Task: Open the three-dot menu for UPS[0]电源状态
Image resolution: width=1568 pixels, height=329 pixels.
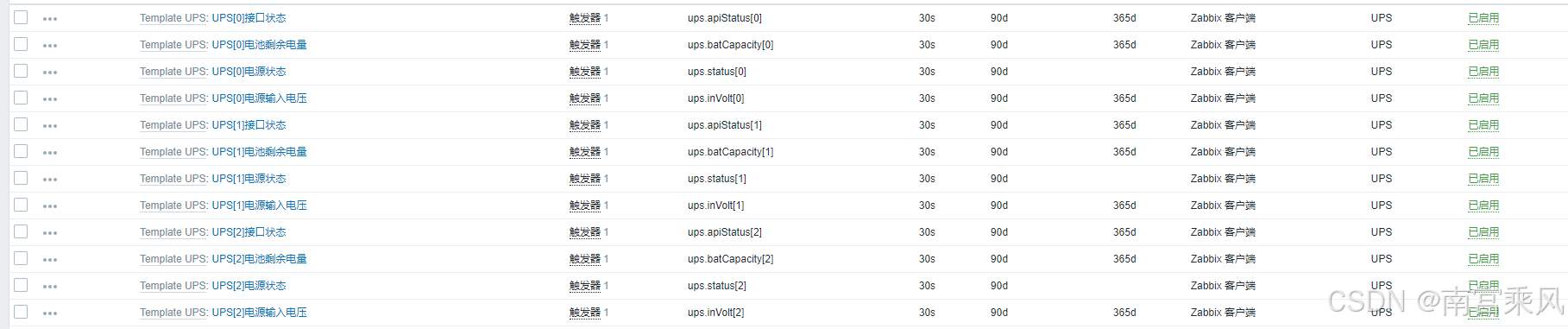Action: (50, 73)
